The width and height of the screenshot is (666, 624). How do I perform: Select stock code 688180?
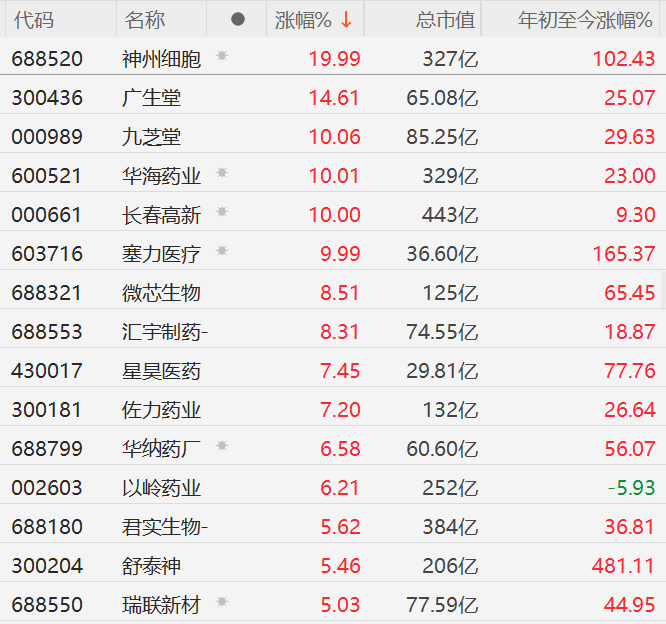(x=47, y=527)
